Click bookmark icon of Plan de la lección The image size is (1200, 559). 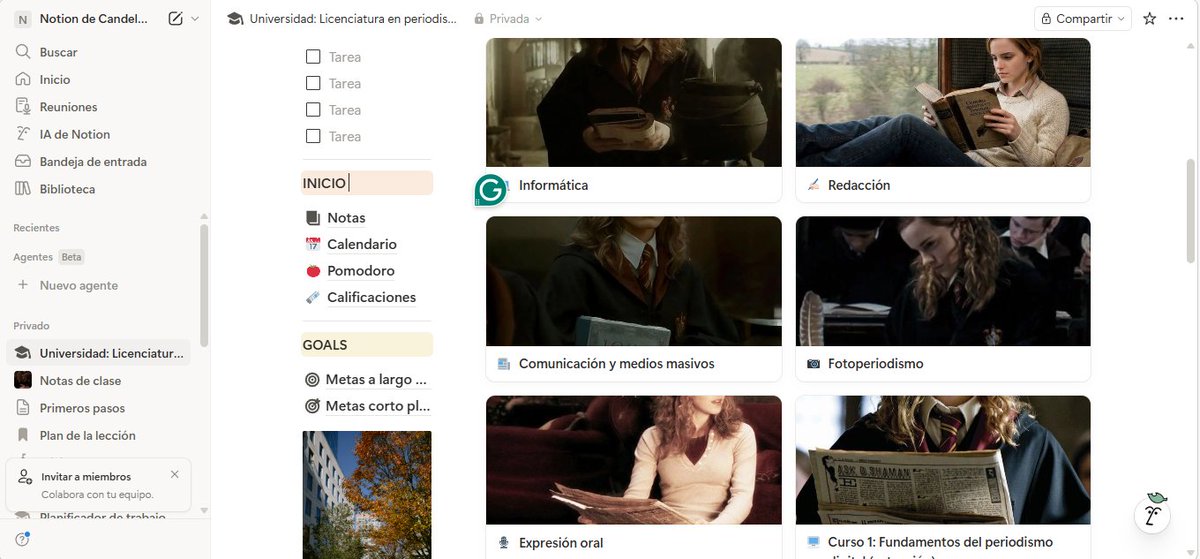(x=23, y=435)
